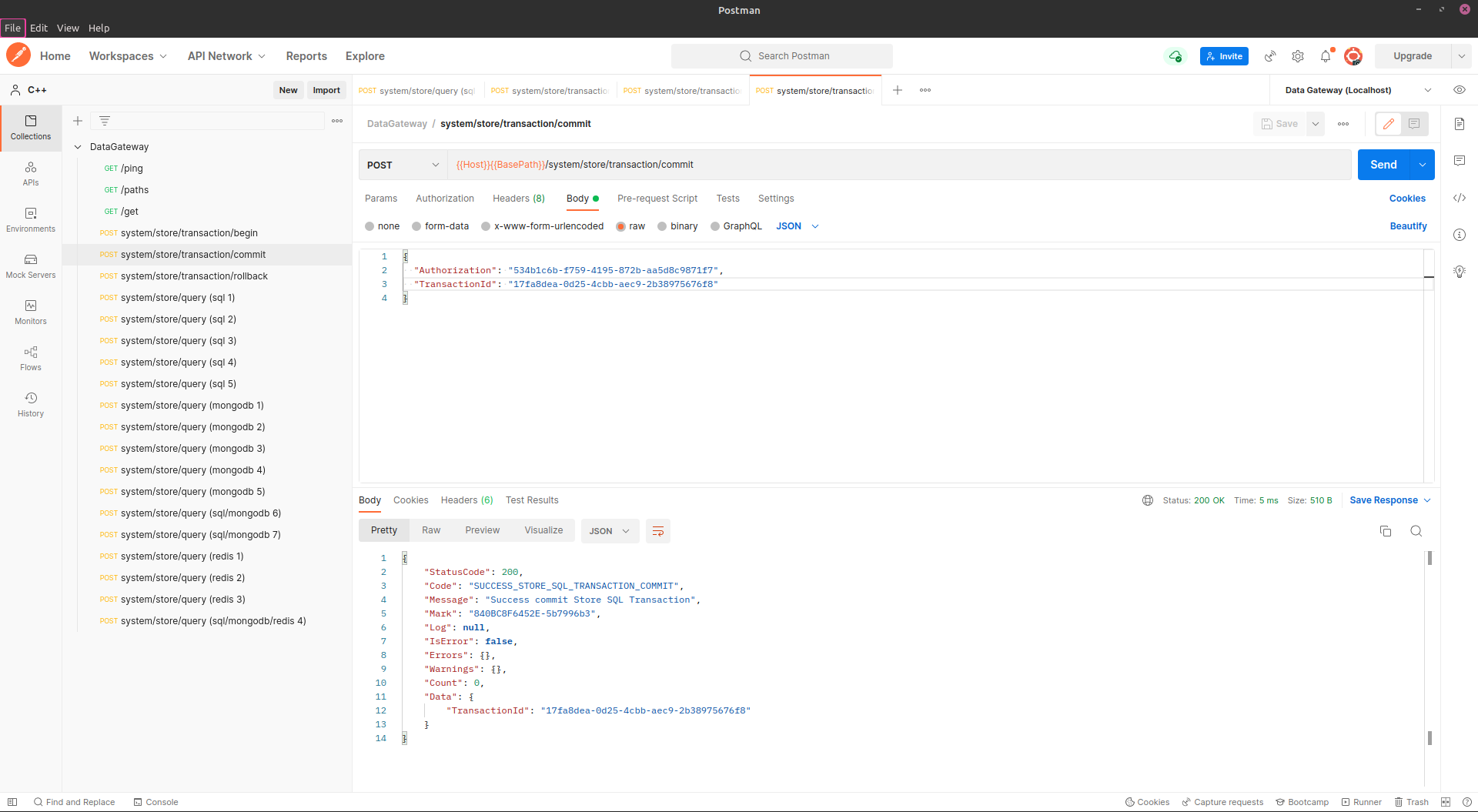Select the form-data body type

[x=416, y=226]
